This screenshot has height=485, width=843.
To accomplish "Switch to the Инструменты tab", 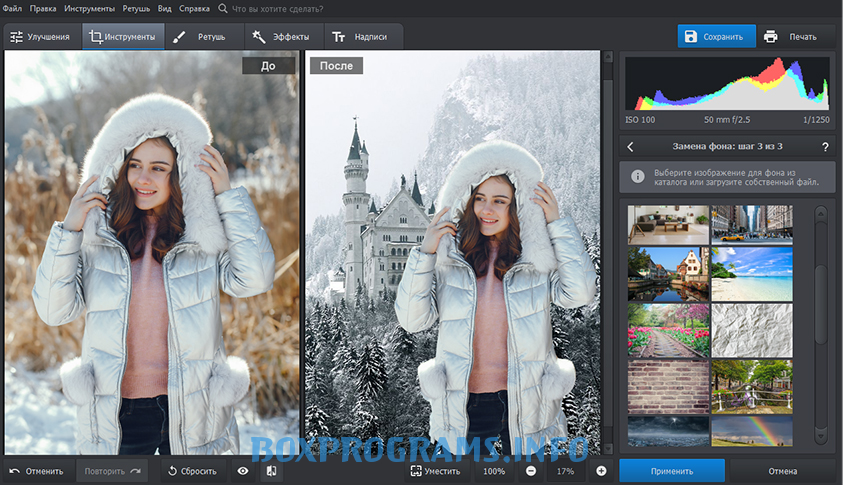I will point(123,37).
